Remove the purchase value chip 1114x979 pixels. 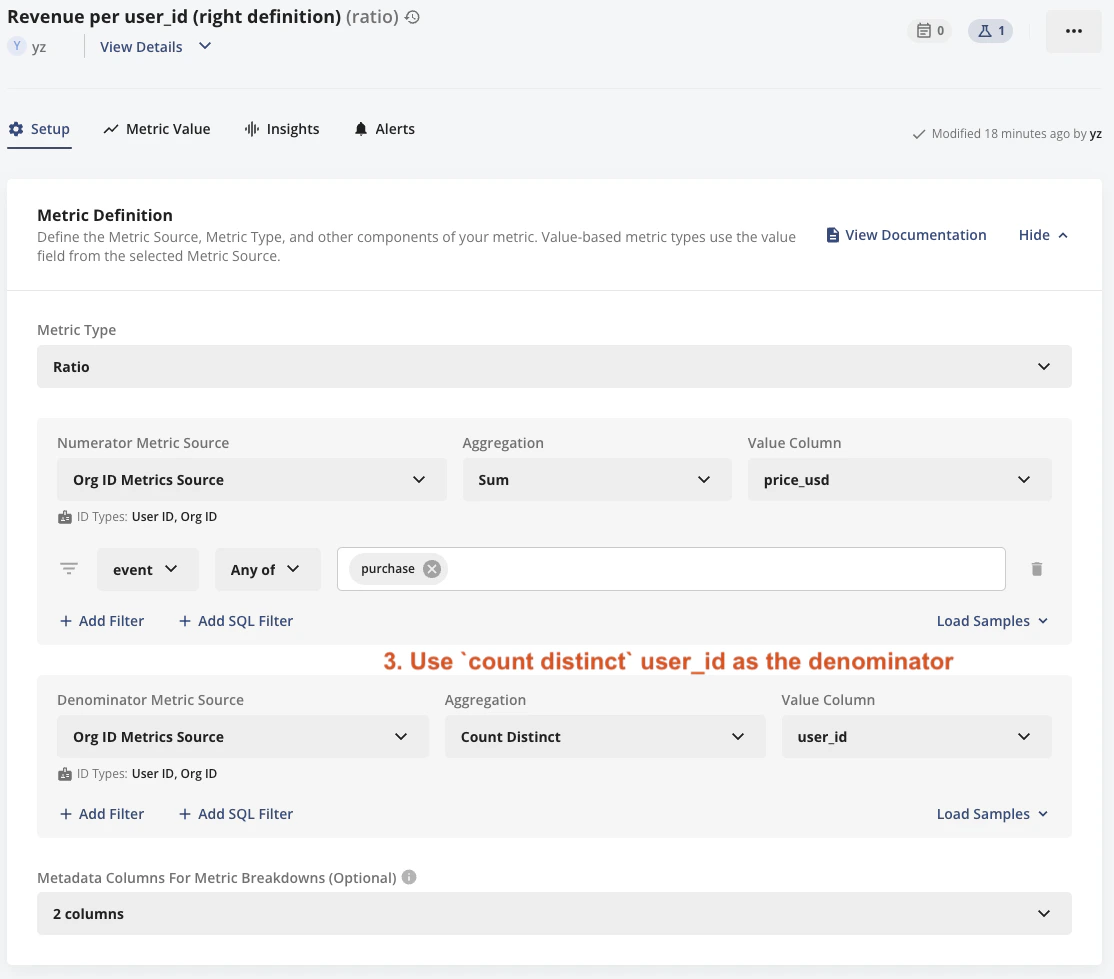pos(431,568)
